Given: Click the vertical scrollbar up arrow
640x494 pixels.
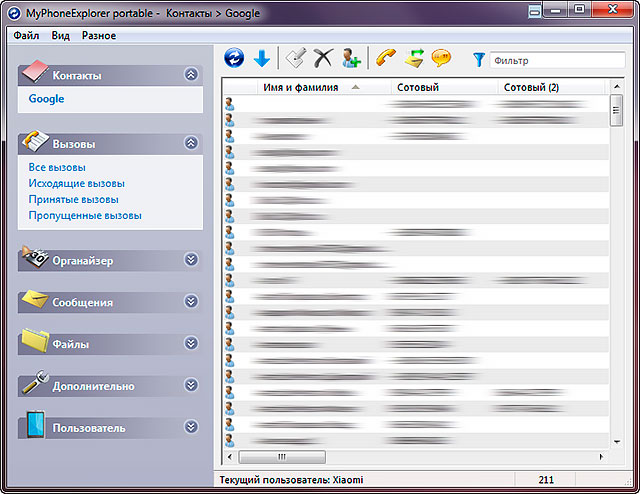Looking at the screenshot, I should [x=617, y=87].
